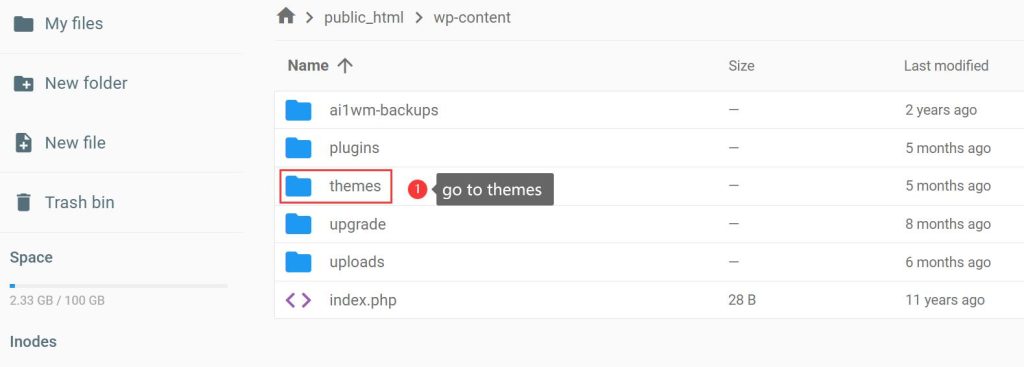
Task: Select the plugins folder icon
Action: click(x=298, y=148)
